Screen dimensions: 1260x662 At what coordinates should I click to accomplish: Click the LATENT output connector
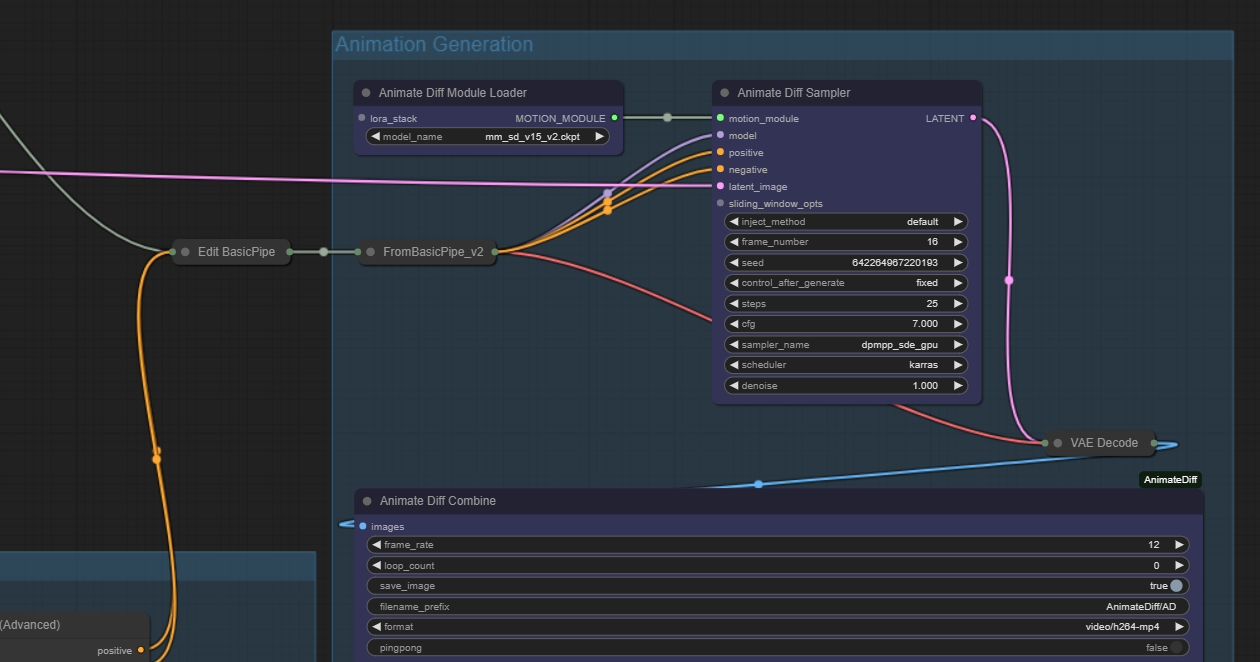tap(973, 119)
